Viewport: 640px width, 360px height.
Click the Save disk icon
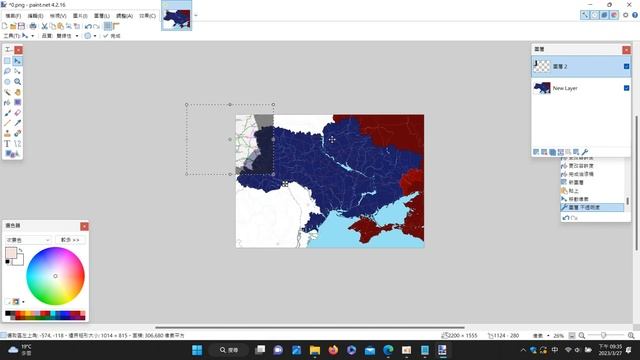point(21,26)
